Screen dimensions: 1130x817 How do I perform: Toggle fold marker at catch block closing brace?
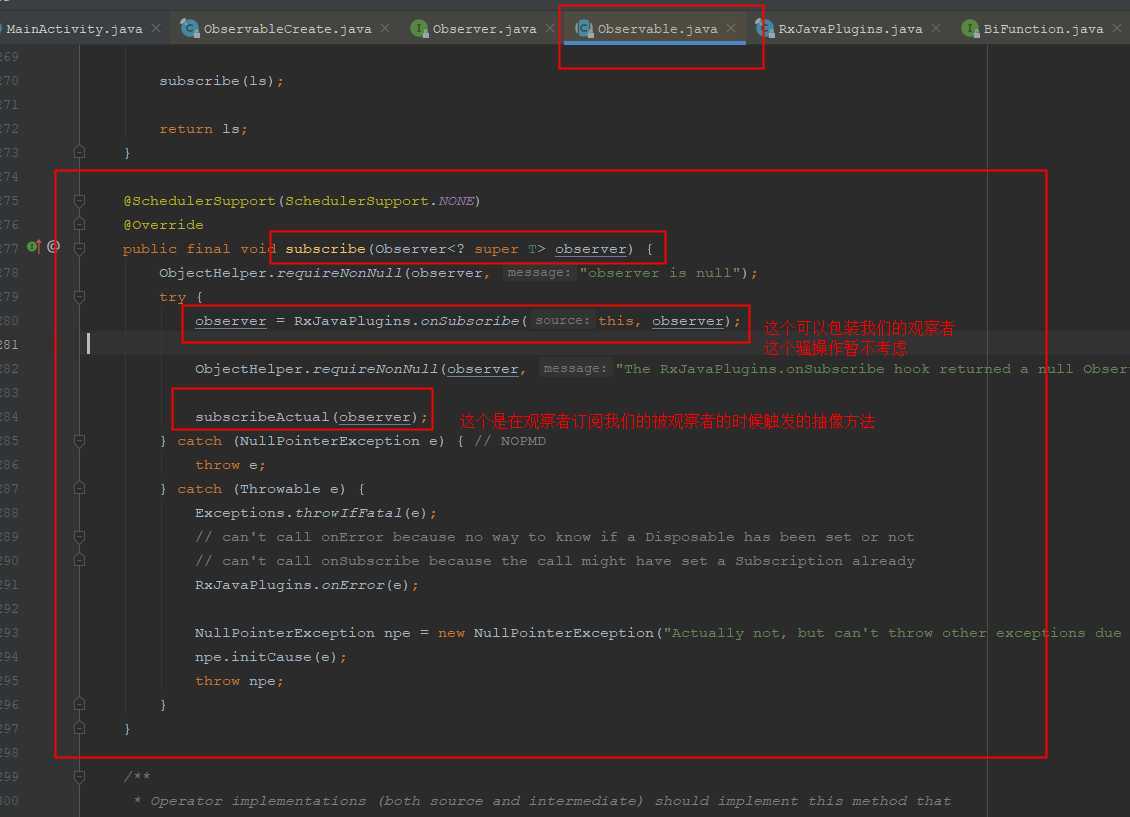(79, 704)
